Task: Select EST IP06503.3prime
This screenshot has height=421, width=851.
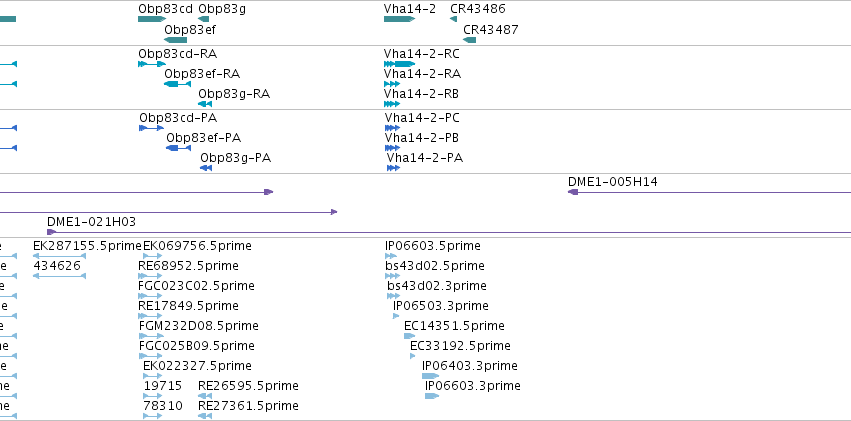Action: tap(396, 316)
